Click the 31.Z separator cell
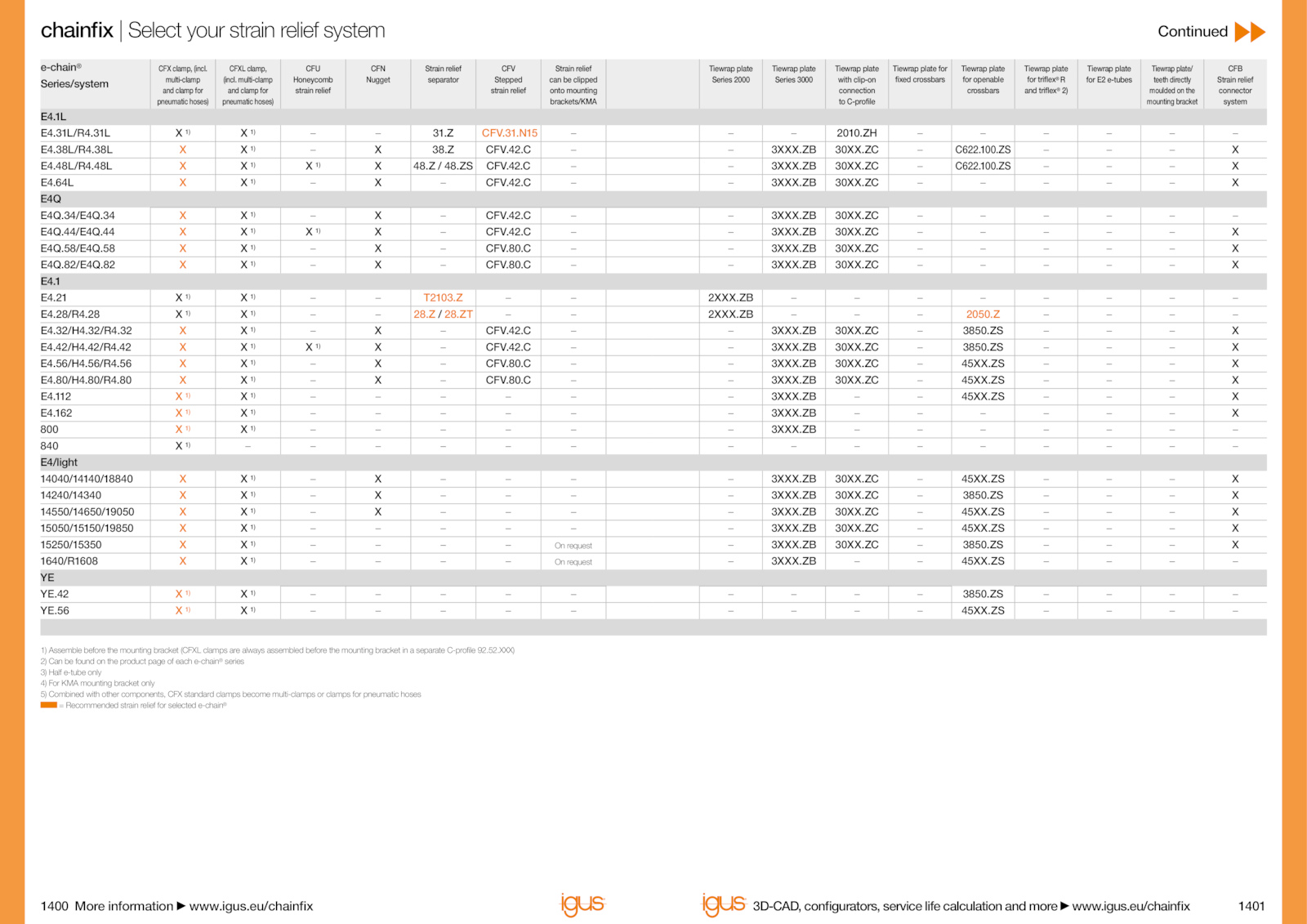1307x924 pixels. click(443, 133)
